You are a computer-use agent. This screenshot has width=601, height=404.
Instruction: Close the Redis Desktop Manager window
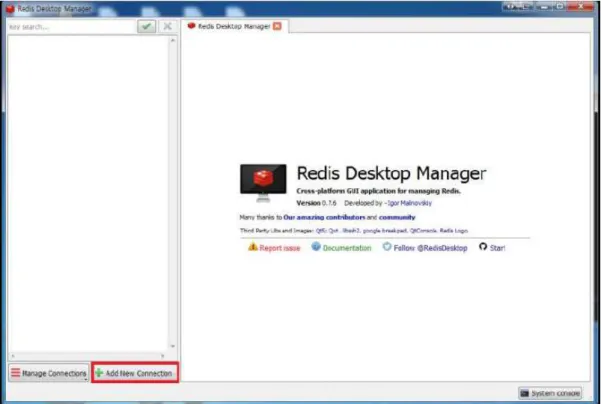[580, 7]
